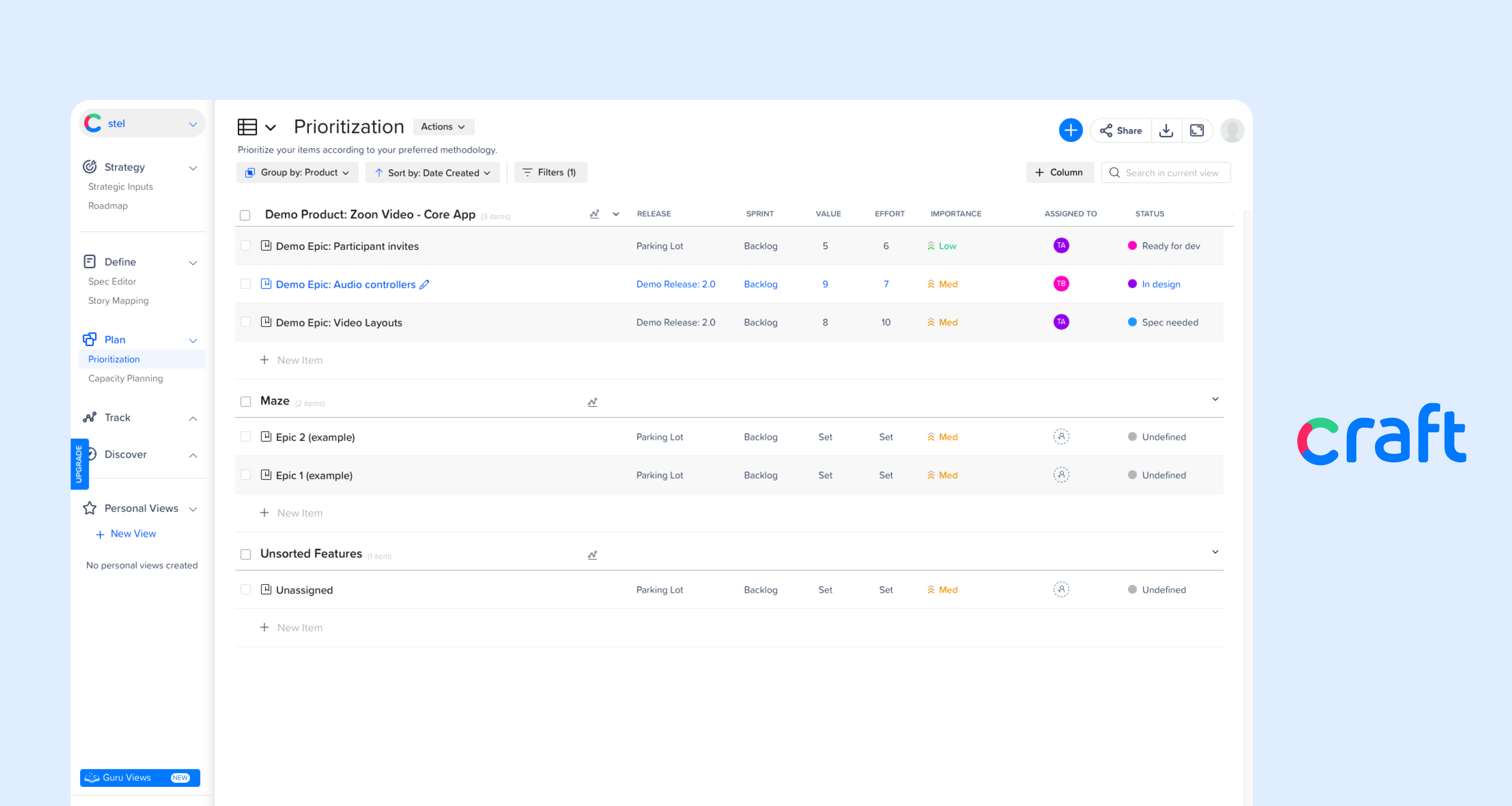Open the Share menu
The height and width of the screenshot is (806, 1512).
(1120, 130)
